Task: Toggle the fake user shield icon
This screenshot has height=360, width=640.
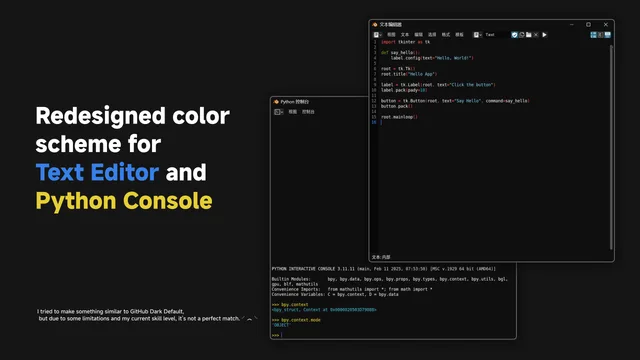Action: pos(514,35)
